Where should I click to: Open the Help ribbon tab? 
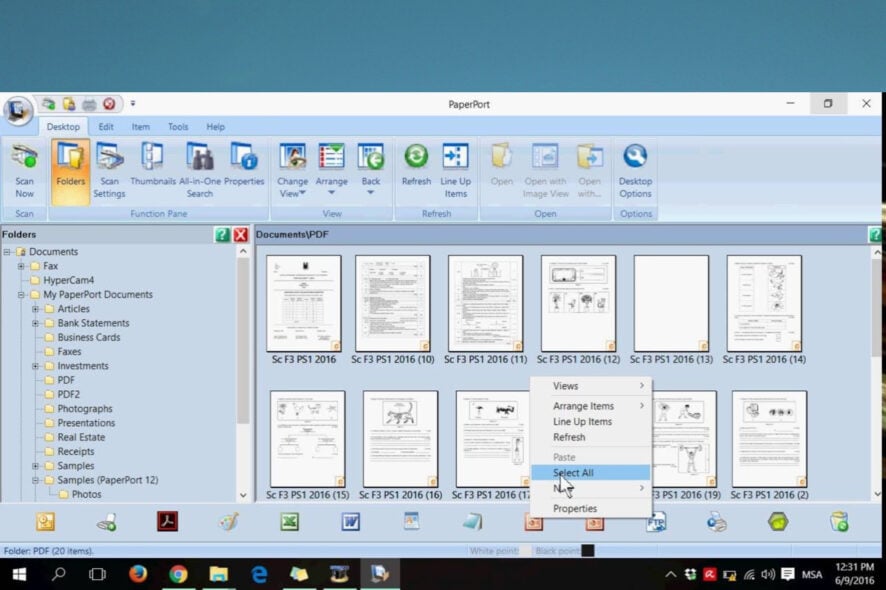click(215, 127)
